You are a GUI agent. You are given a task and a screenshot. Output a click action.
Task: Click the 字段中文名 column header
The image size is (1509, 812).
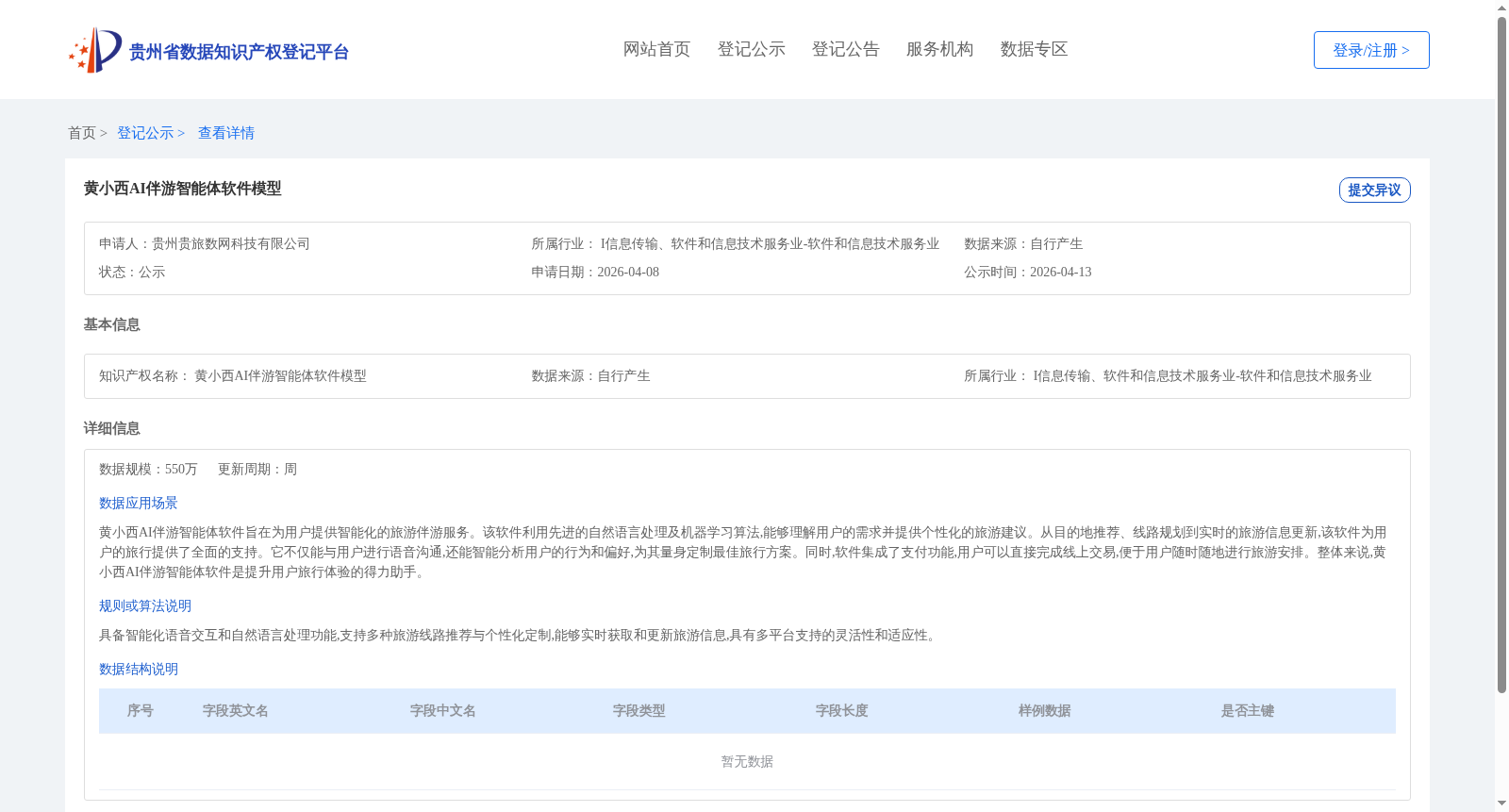[x=443, y=711]
